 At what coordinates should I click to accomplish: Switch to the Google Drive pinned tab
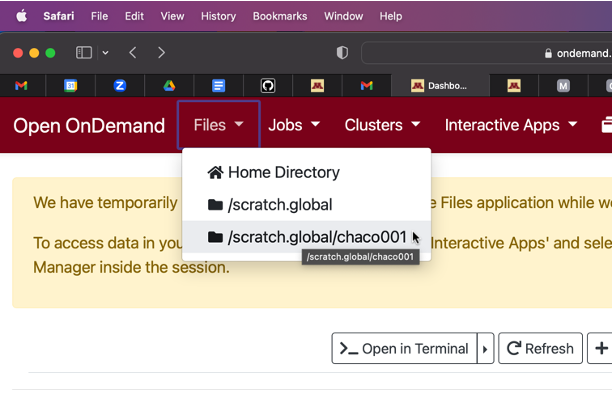tap(169, 85)
